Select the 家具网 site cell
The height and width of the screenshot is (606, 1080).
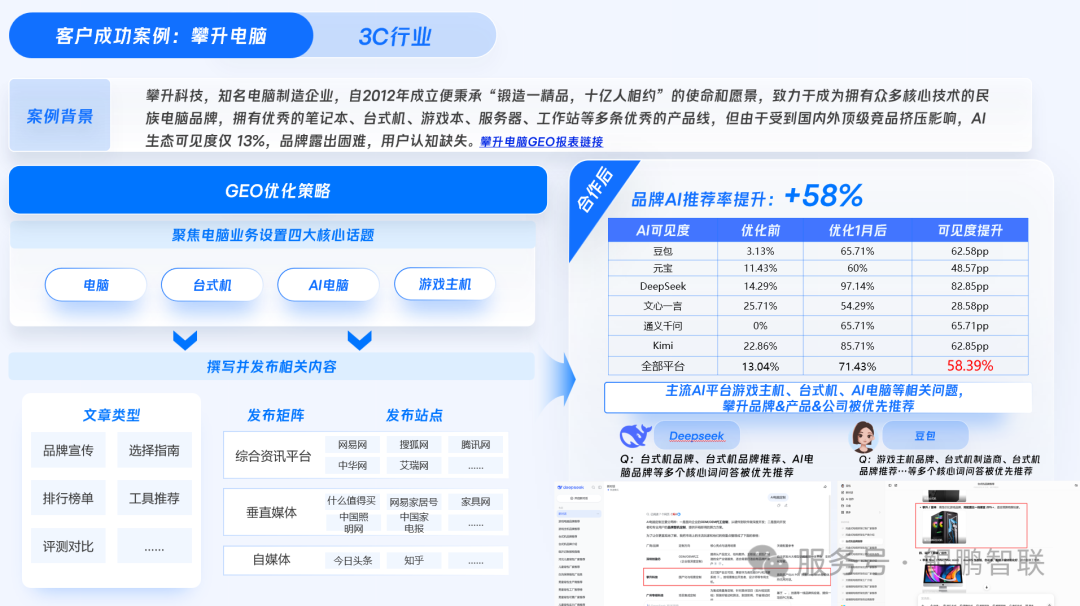475,502
